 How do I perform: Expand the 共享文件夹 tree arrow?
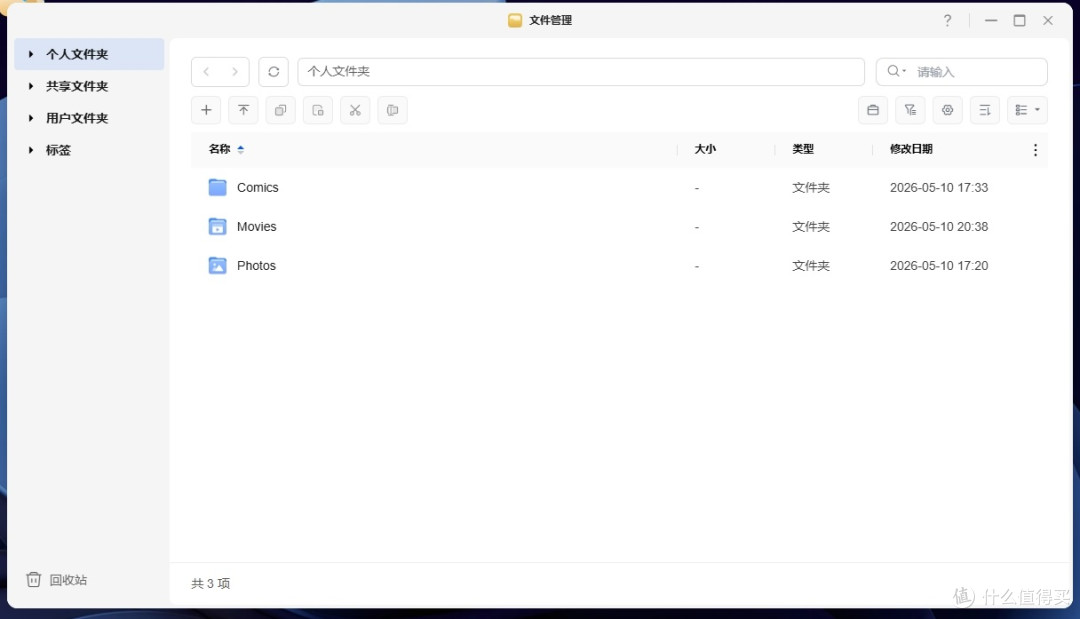[31, 86]
